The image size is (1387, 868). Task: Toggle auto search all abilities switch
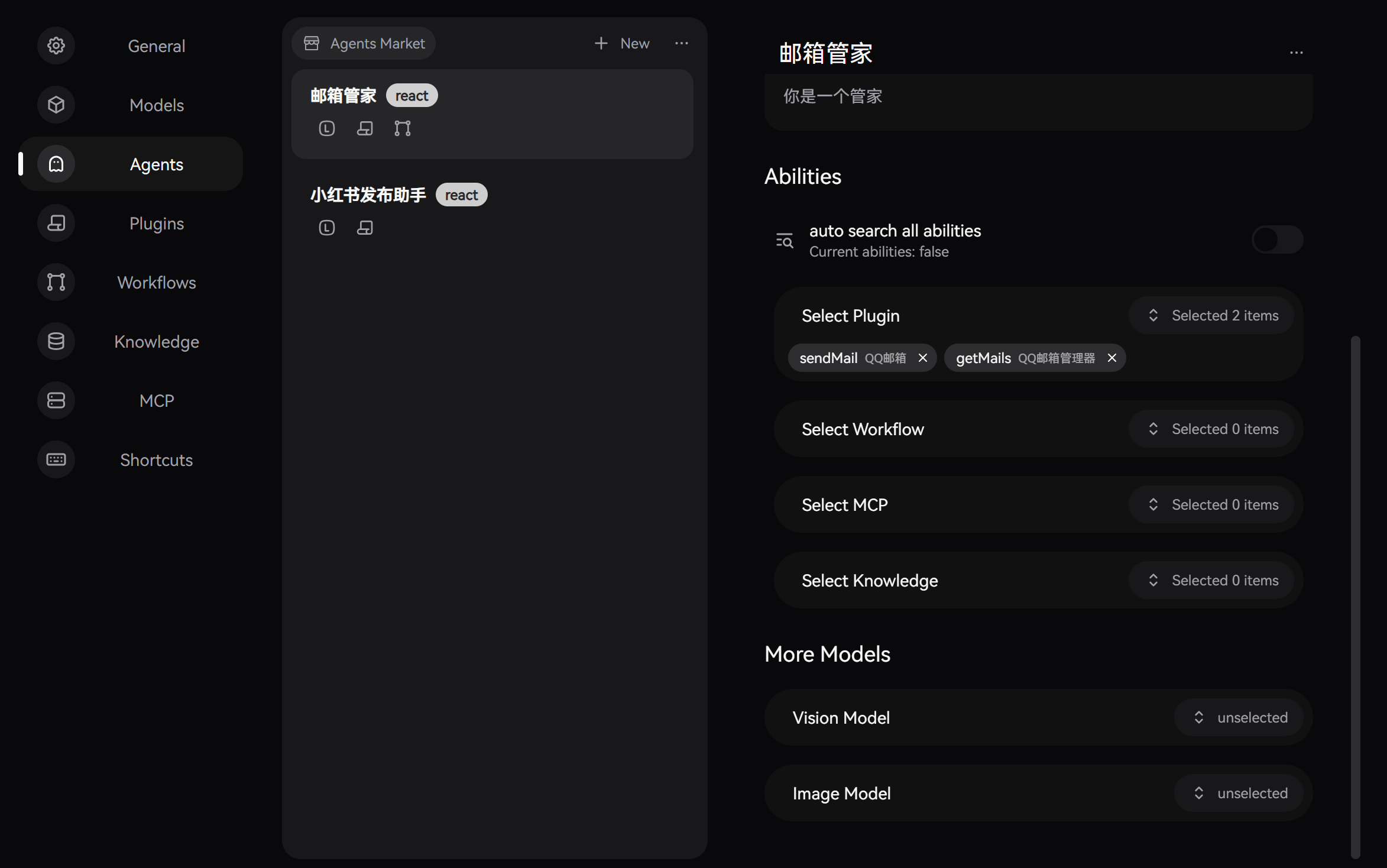point(1277,239)
